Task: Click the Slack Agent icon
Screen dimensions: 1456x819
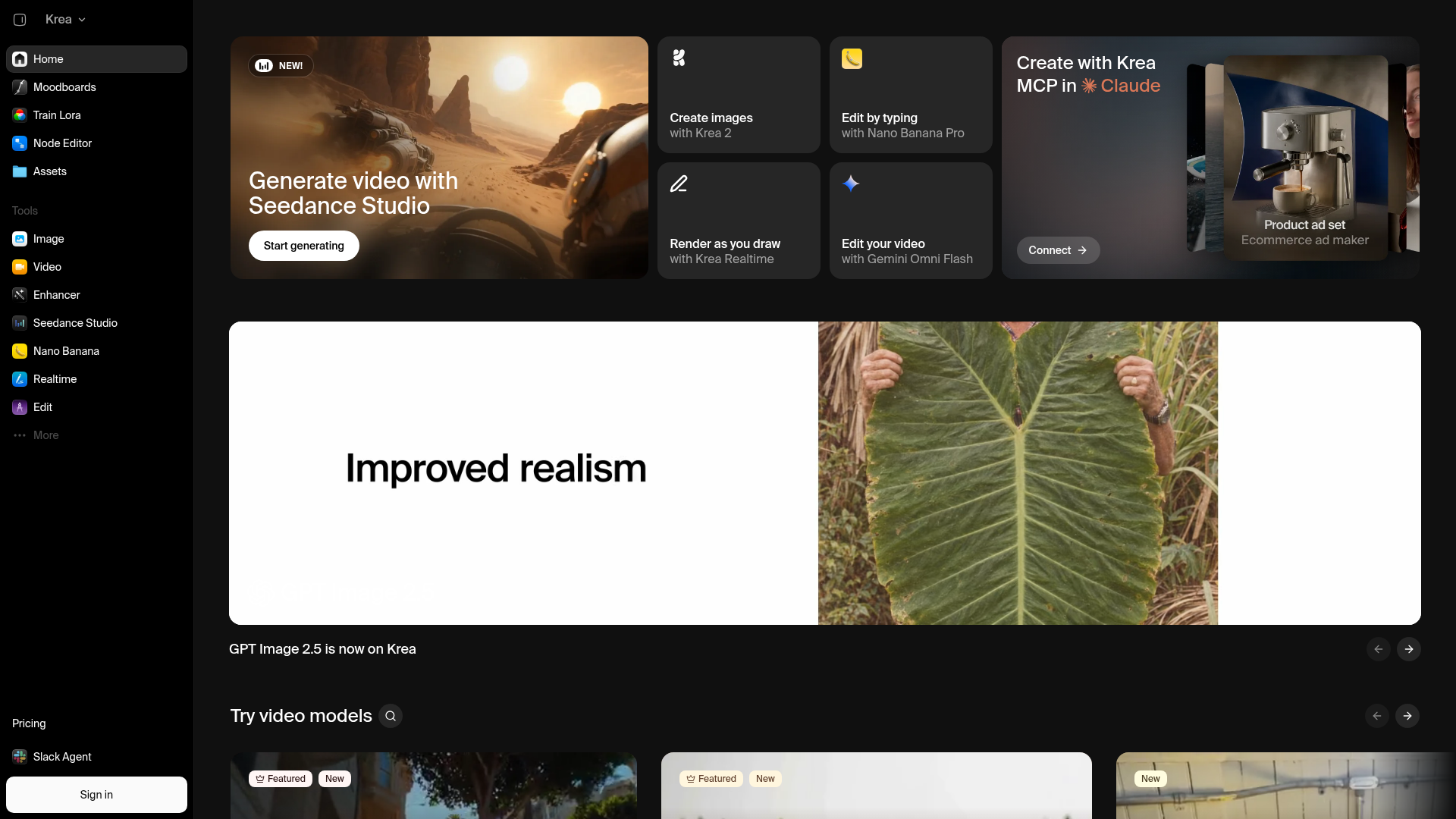Action: coord(20,757)
